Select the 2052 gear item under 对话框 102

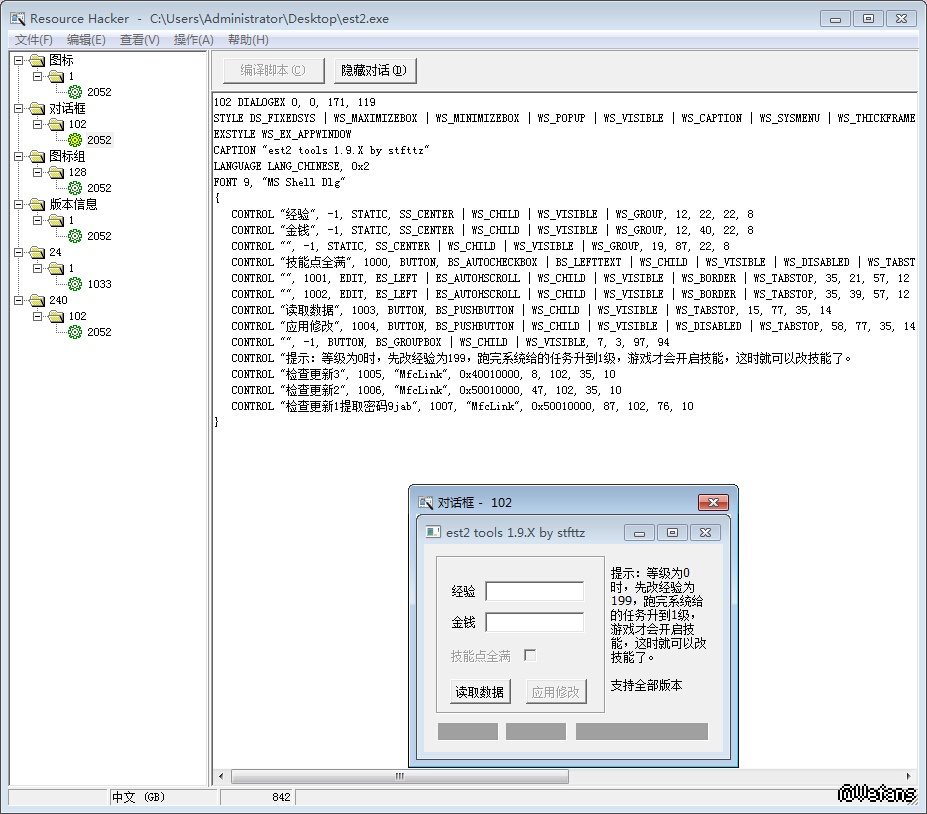(x=98, y=140)
